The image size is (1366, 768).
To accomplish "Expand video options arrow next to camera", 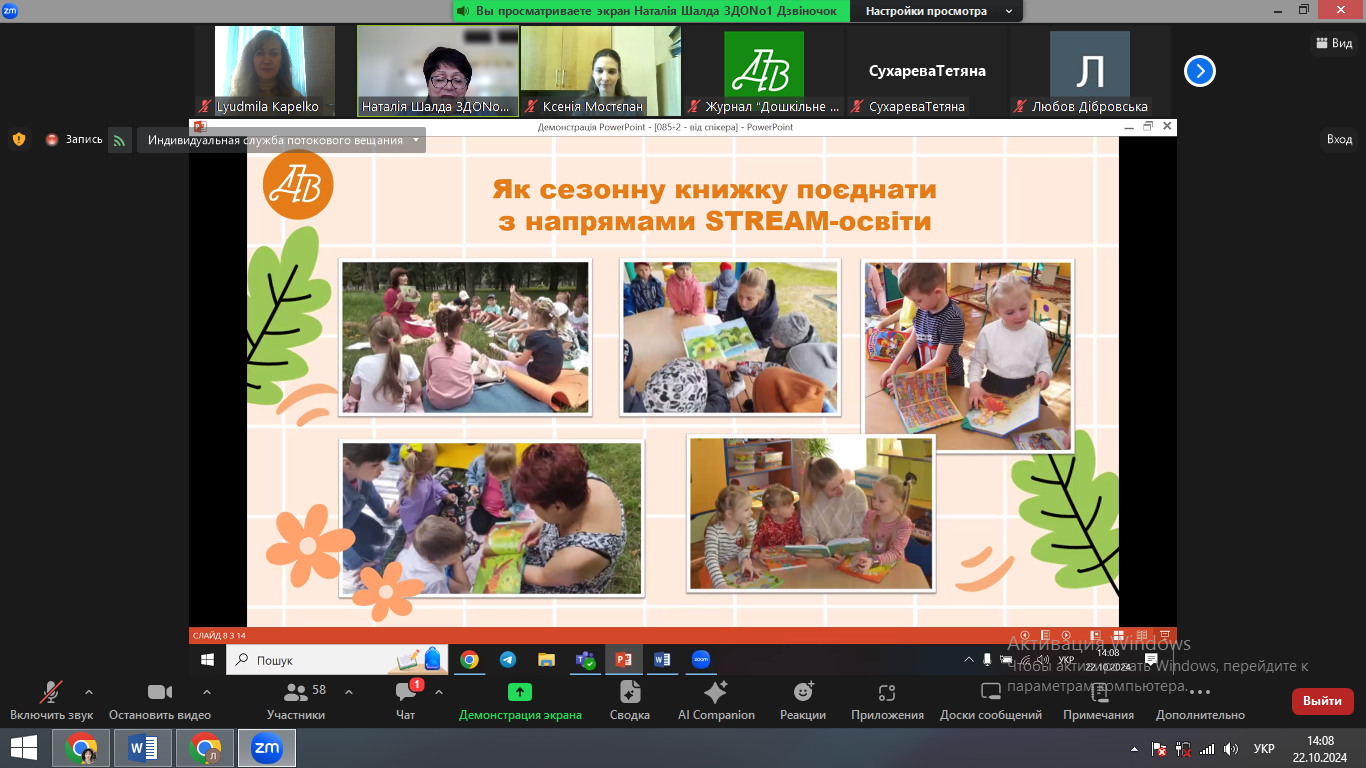I will 207,691.
